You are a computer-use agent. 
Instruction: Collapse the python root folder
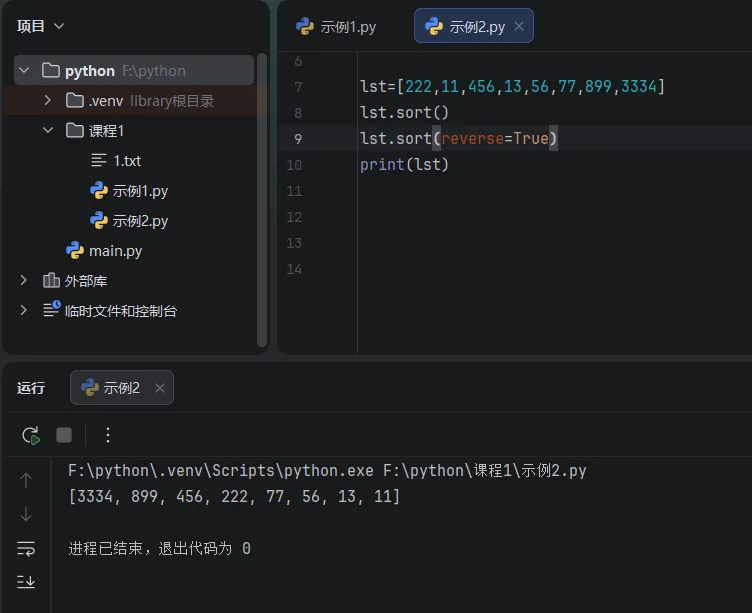pyautogui.click(x=24, y=71)
